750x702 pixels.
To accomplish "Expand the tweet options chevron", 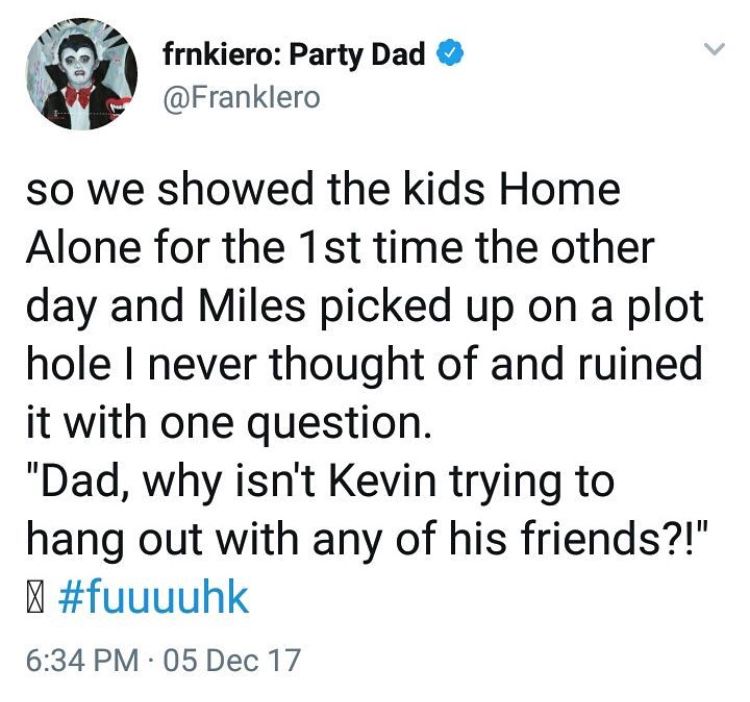I will [714, 48].
